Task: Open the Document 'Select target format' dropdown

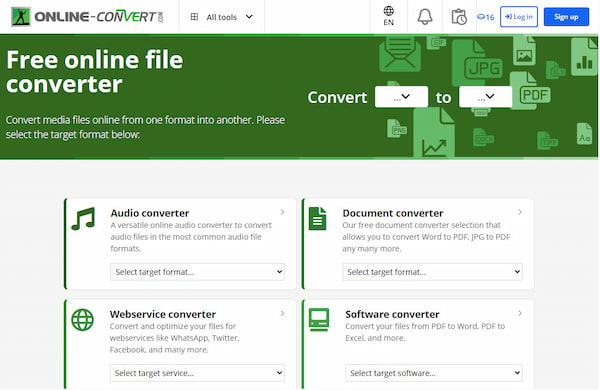Action: [432, 272]
